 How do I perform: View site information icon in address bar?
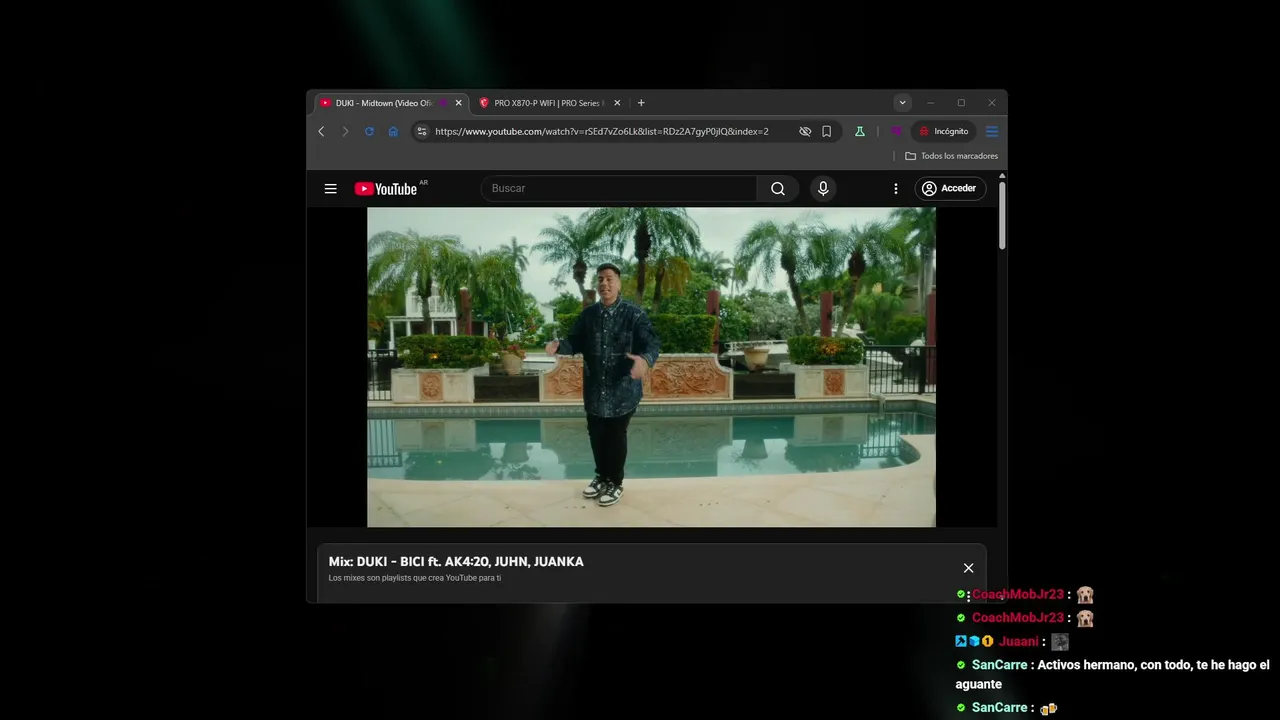[422, 131]
